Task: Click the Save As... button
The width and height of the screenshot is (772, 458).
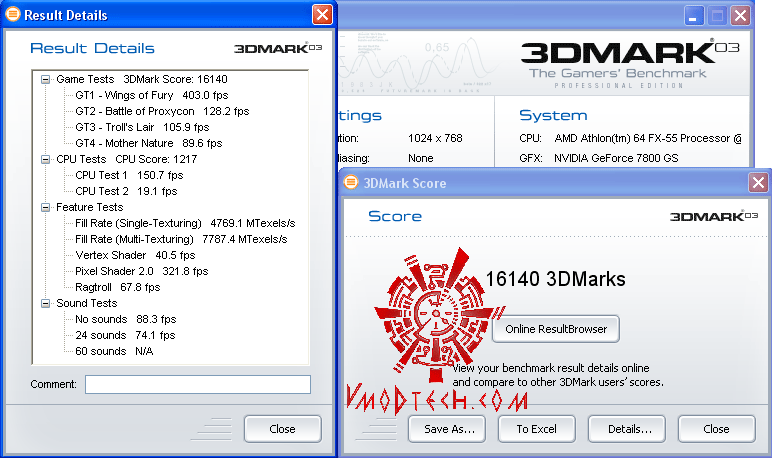Action: (x=447, y=429)
